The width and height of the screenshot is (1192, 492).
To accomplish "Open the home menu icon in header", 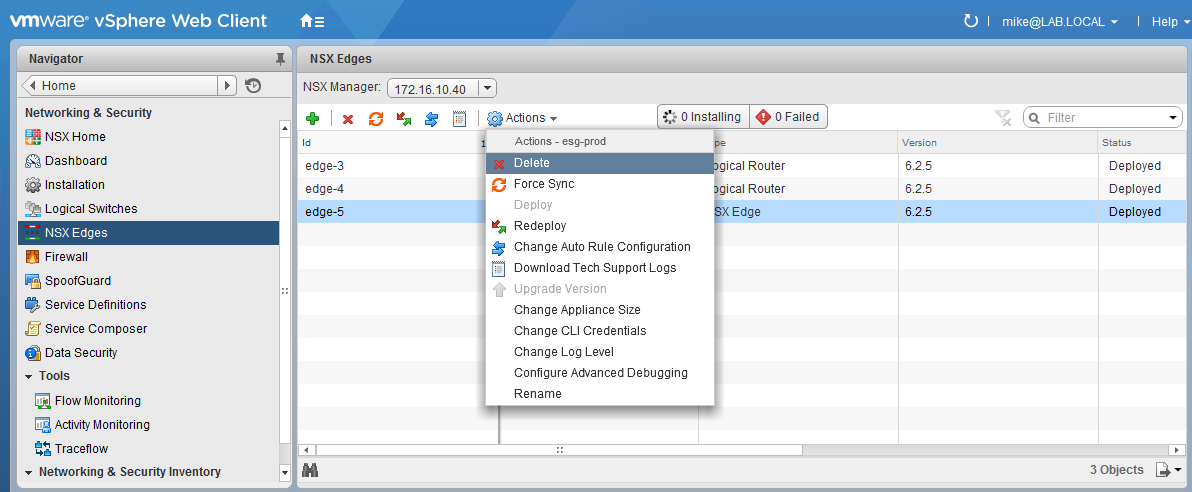I will click(x=312, y=21).
